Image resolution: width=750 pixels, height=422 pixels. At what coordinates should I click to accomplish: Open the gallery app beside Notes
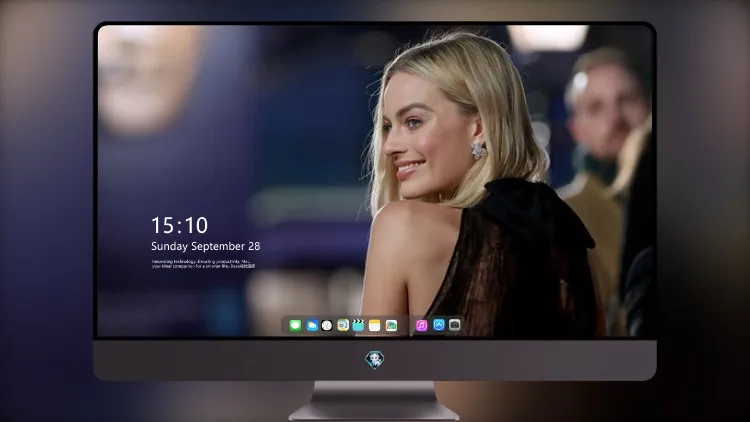coord(391,325)
